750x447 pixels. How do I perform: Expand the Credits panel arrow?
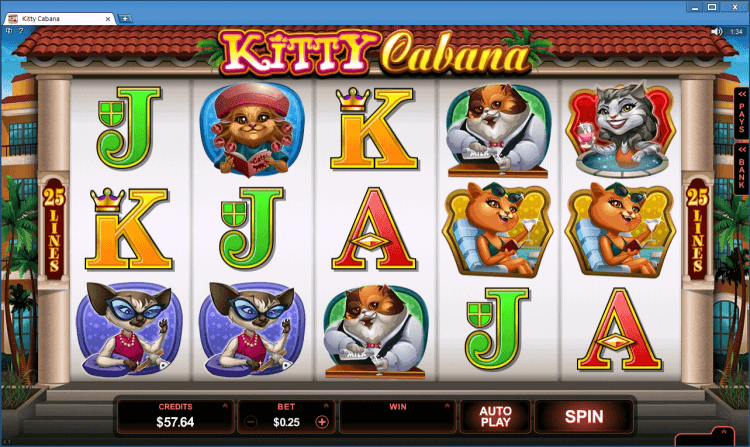225,406
